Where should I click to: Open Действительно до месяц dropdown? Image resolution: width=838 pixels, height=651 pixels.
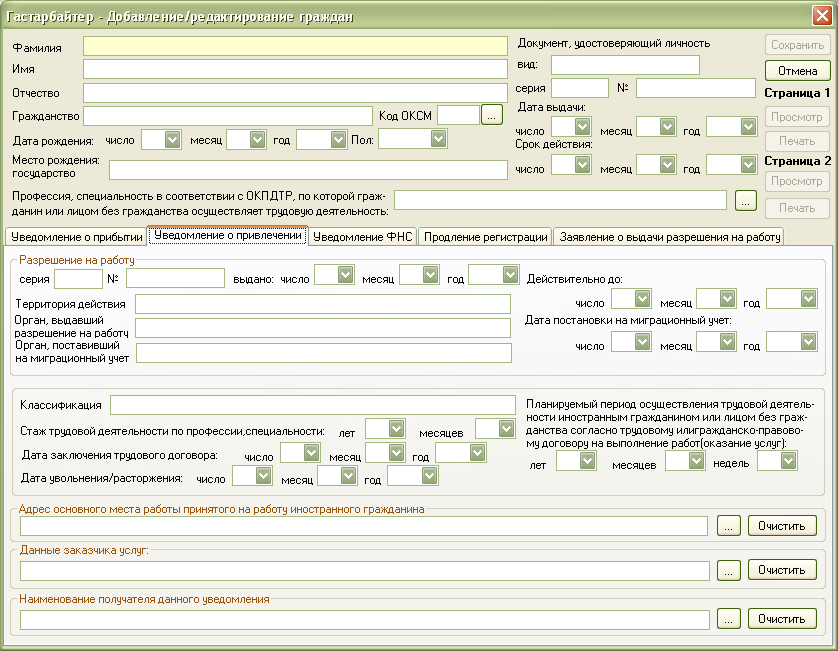click(727, 299)
